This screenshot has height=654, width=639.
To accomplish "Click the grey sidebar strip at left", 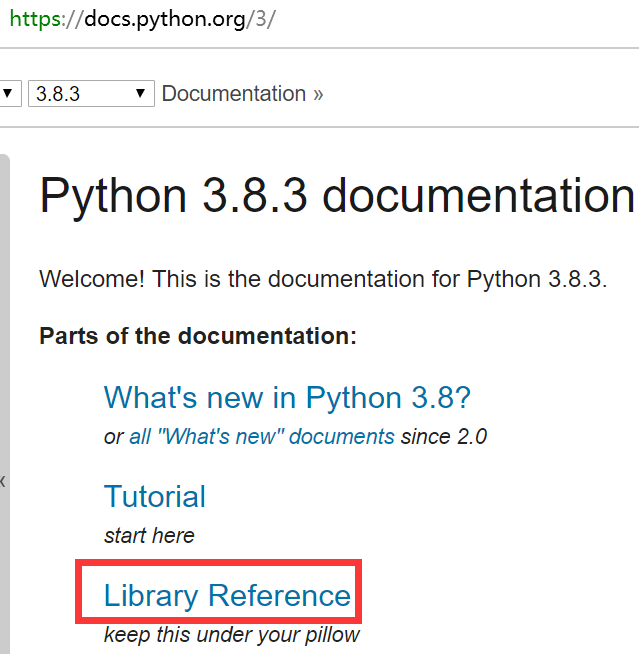I will (4, 300).
